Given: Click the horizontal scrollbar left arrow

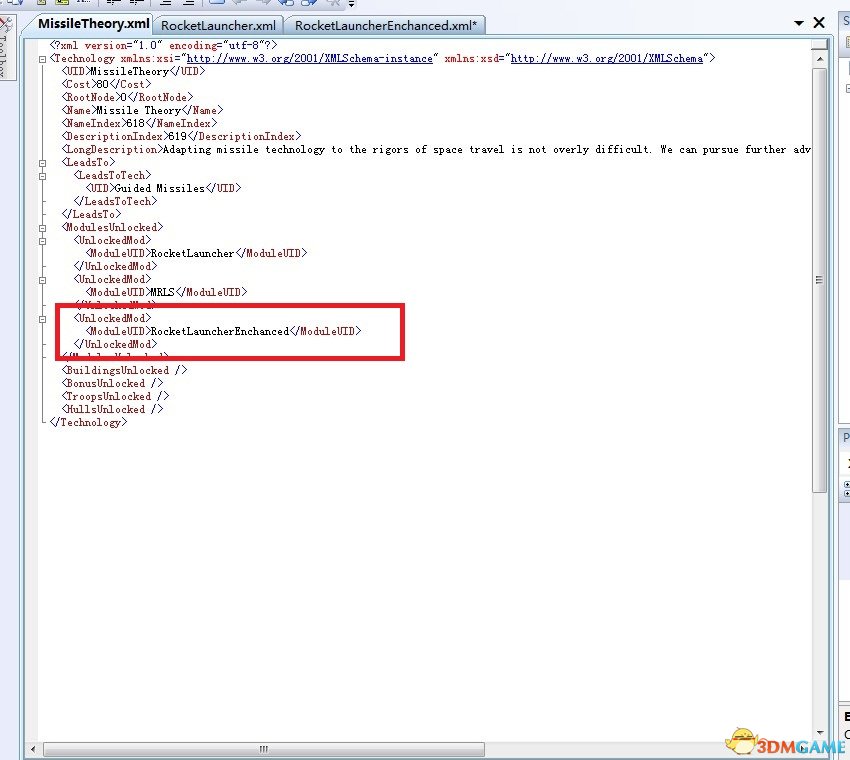Looking at the screenshot, I should (x=33, y=749).
